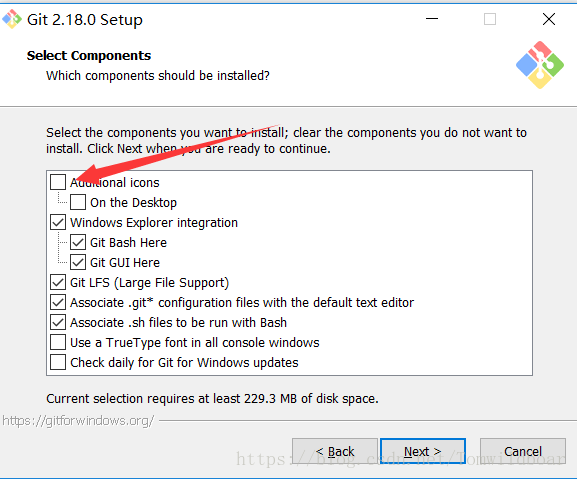Select the Windows Explorer integration label
Viewport: 577px width, 479px height.
[154, 223]
